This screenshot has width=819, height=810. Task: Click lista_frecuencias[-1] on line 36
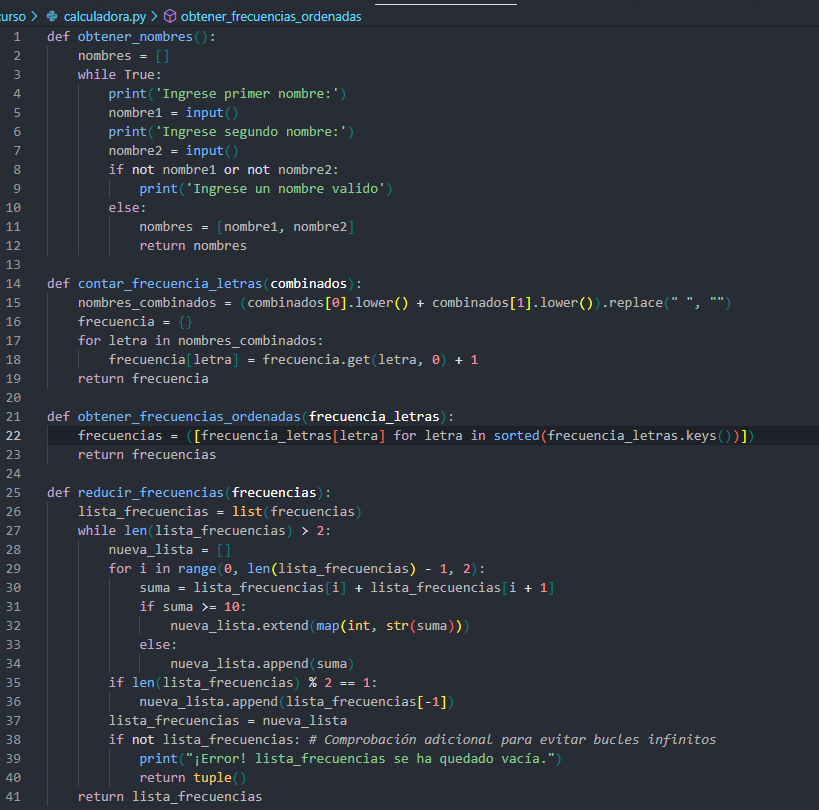coord(366,701)
